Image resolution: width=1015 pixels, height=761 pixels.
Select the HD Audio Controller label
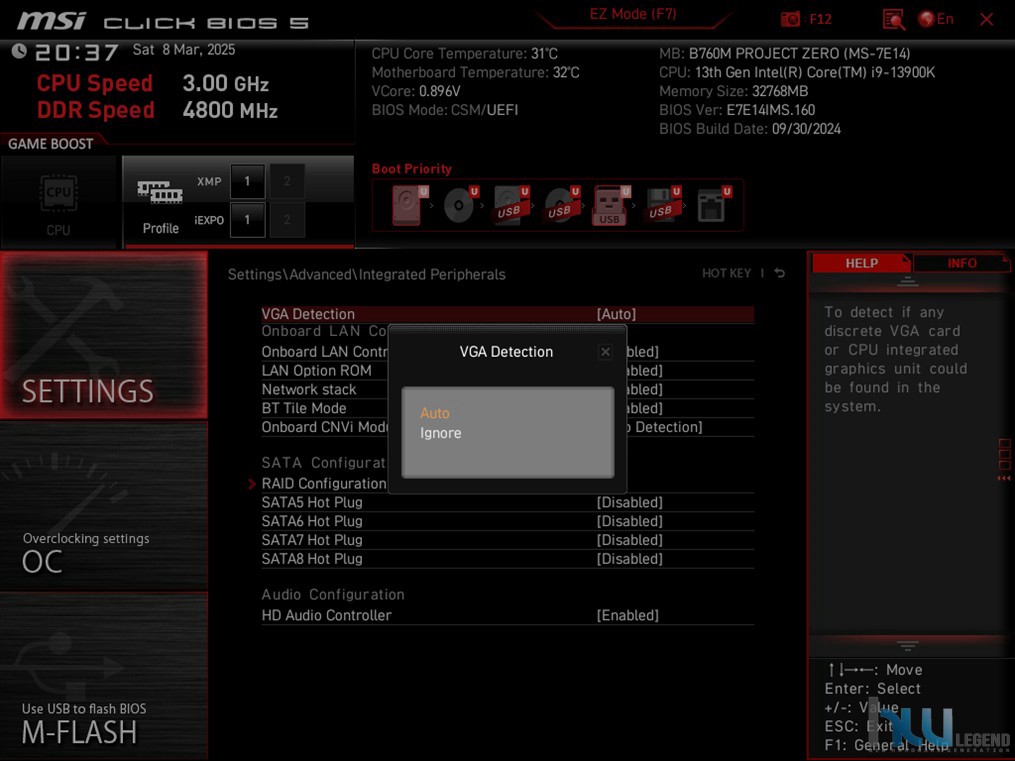point(326,615)
